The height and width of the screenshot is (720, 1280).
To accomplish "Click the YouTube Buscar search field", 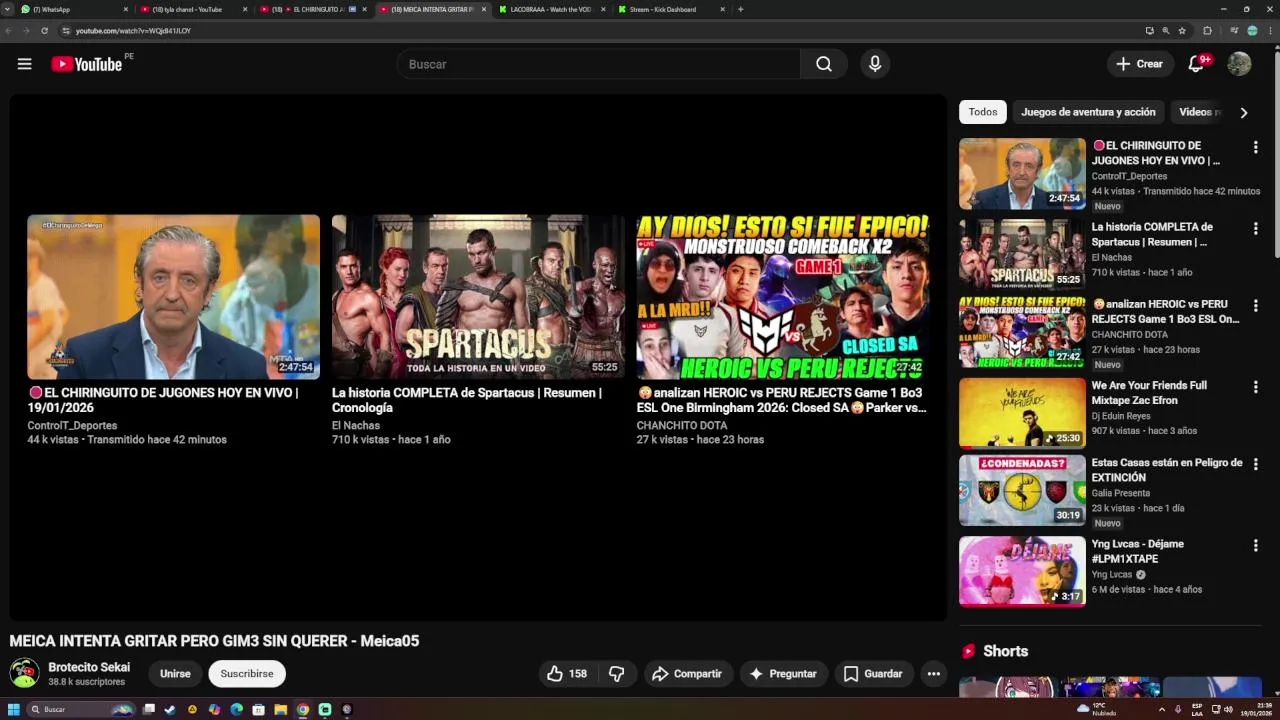I will click(598, 64).
